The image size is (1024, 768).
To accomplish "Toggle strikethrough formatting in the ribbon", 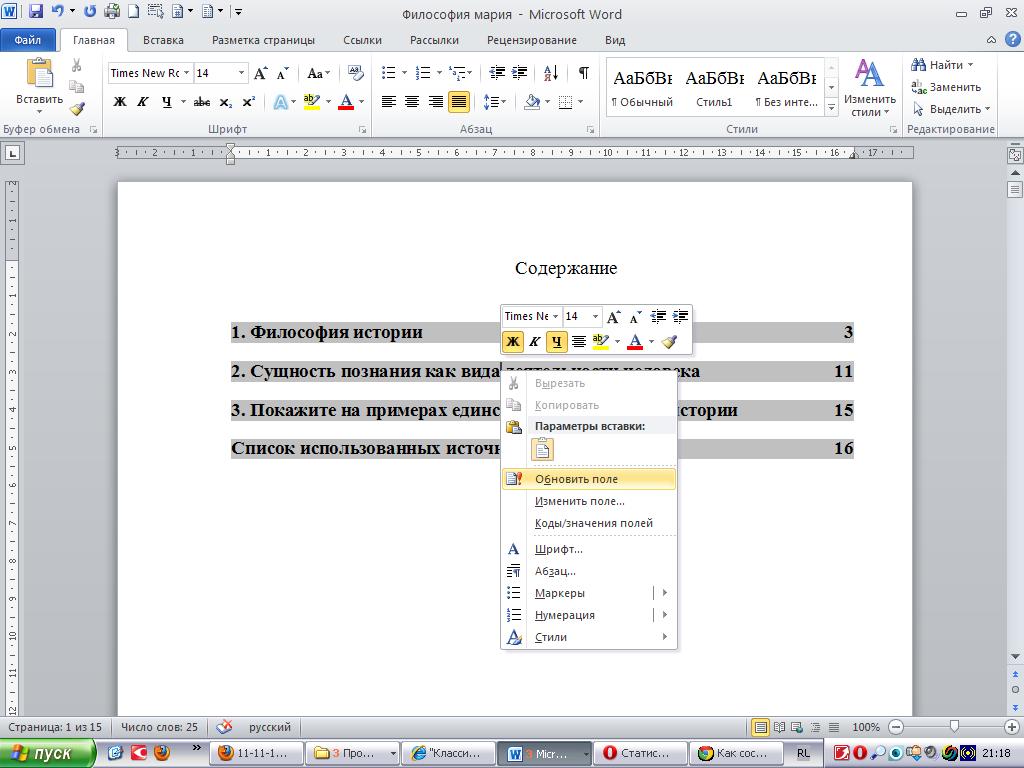I will click(202, 102).
